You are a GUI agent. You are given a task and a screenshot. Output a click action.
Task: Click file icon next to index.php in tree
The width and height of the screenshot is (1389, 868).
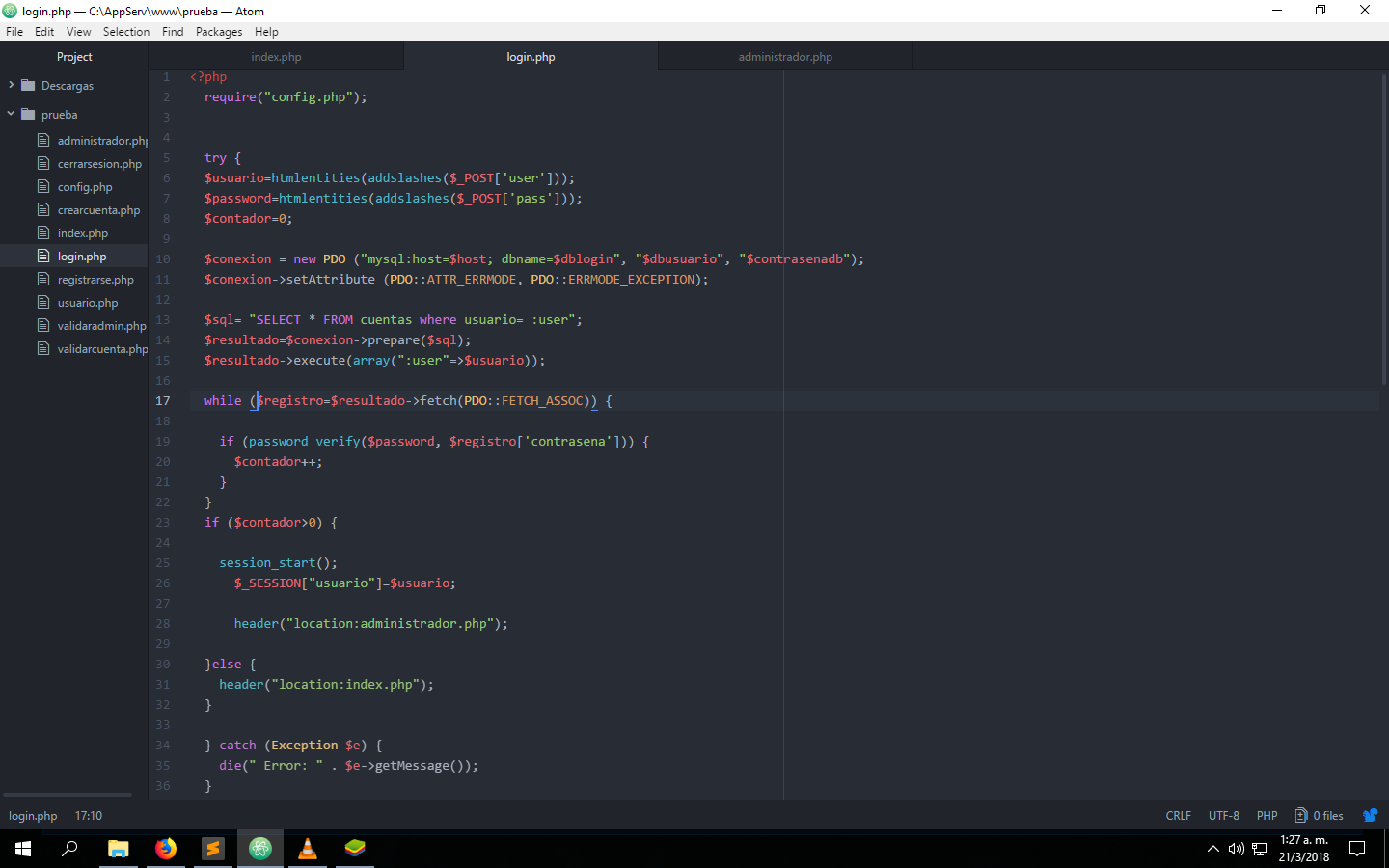coord(43,232)
